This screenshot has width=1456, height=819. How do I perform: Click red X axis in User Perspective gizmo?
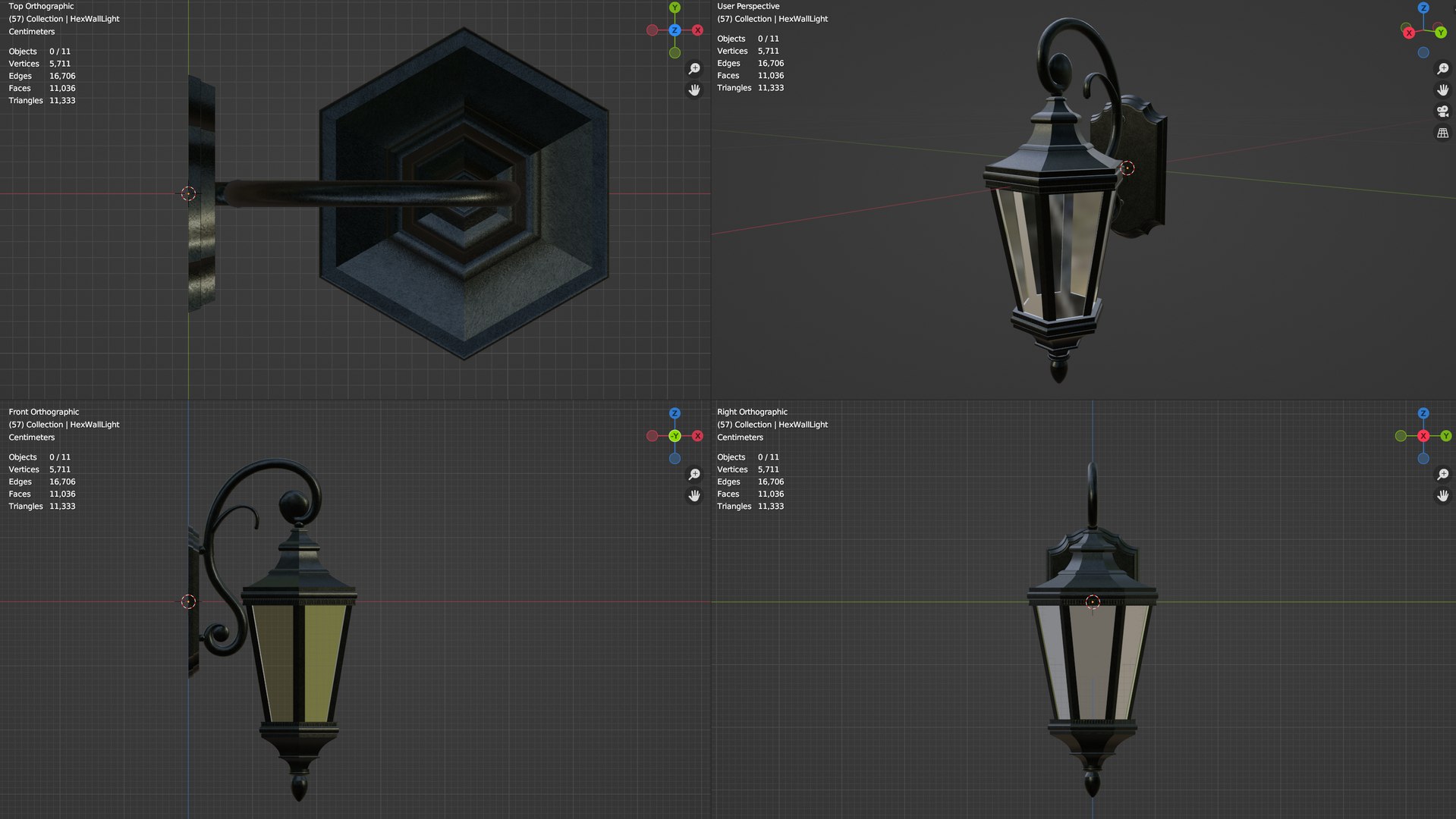1409,33
